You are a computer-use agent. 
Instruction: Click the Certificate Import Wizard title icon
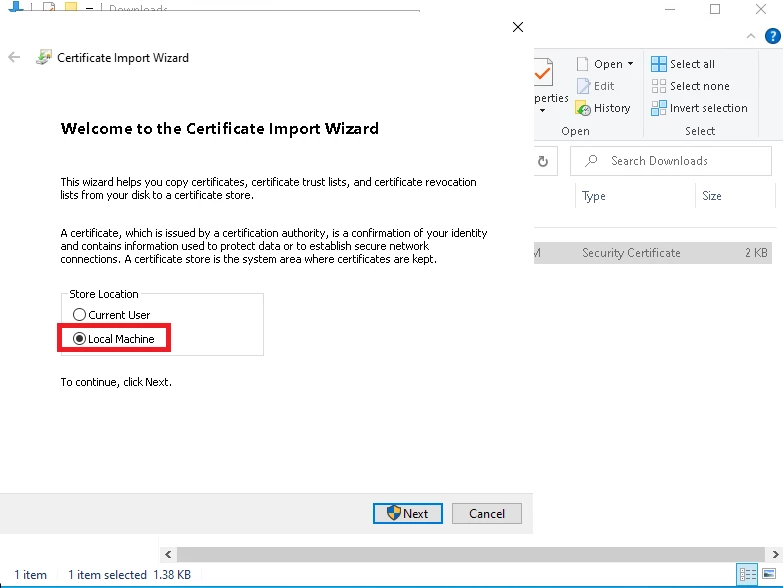point(44,57)
